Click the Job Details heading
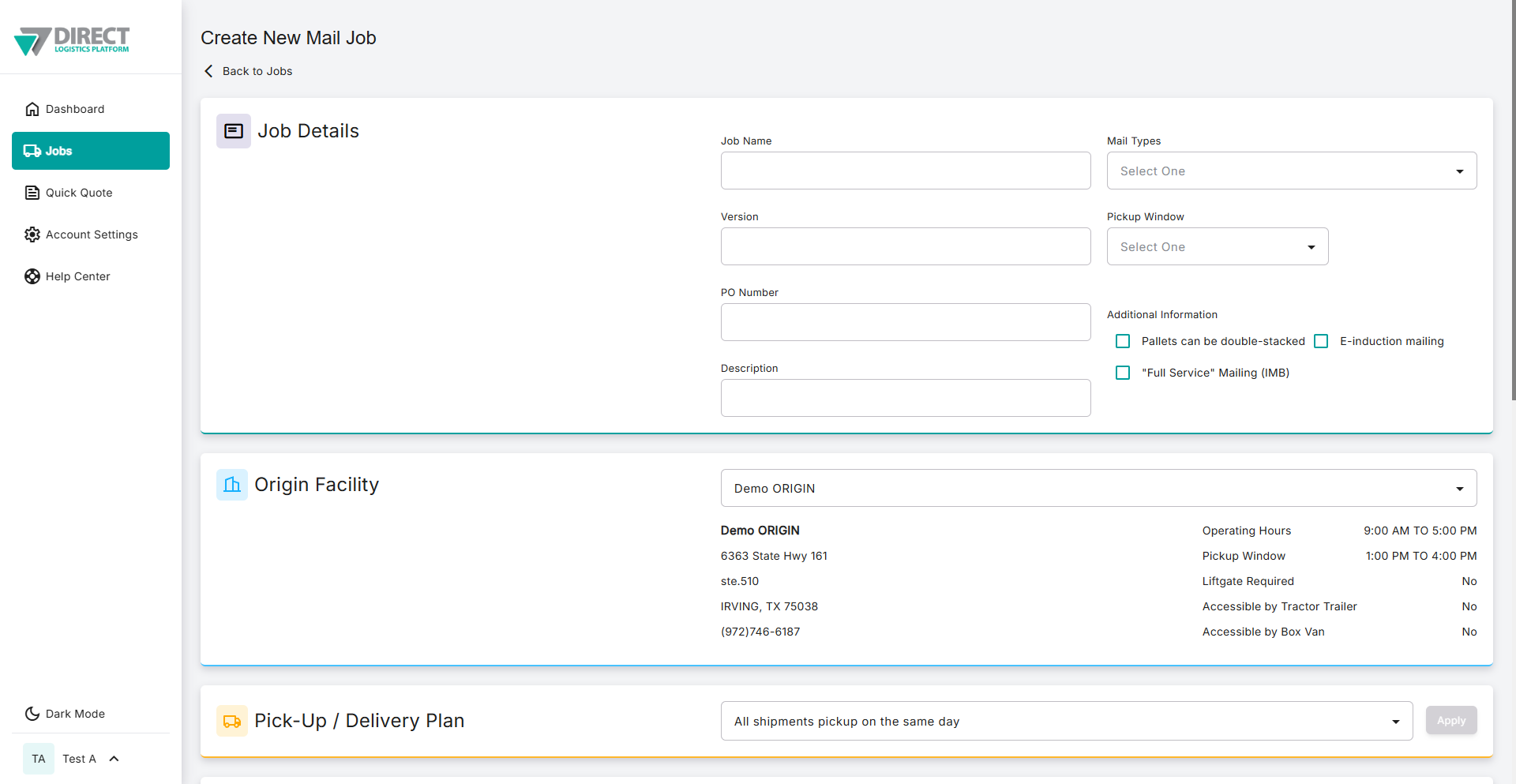 (308, 131)
